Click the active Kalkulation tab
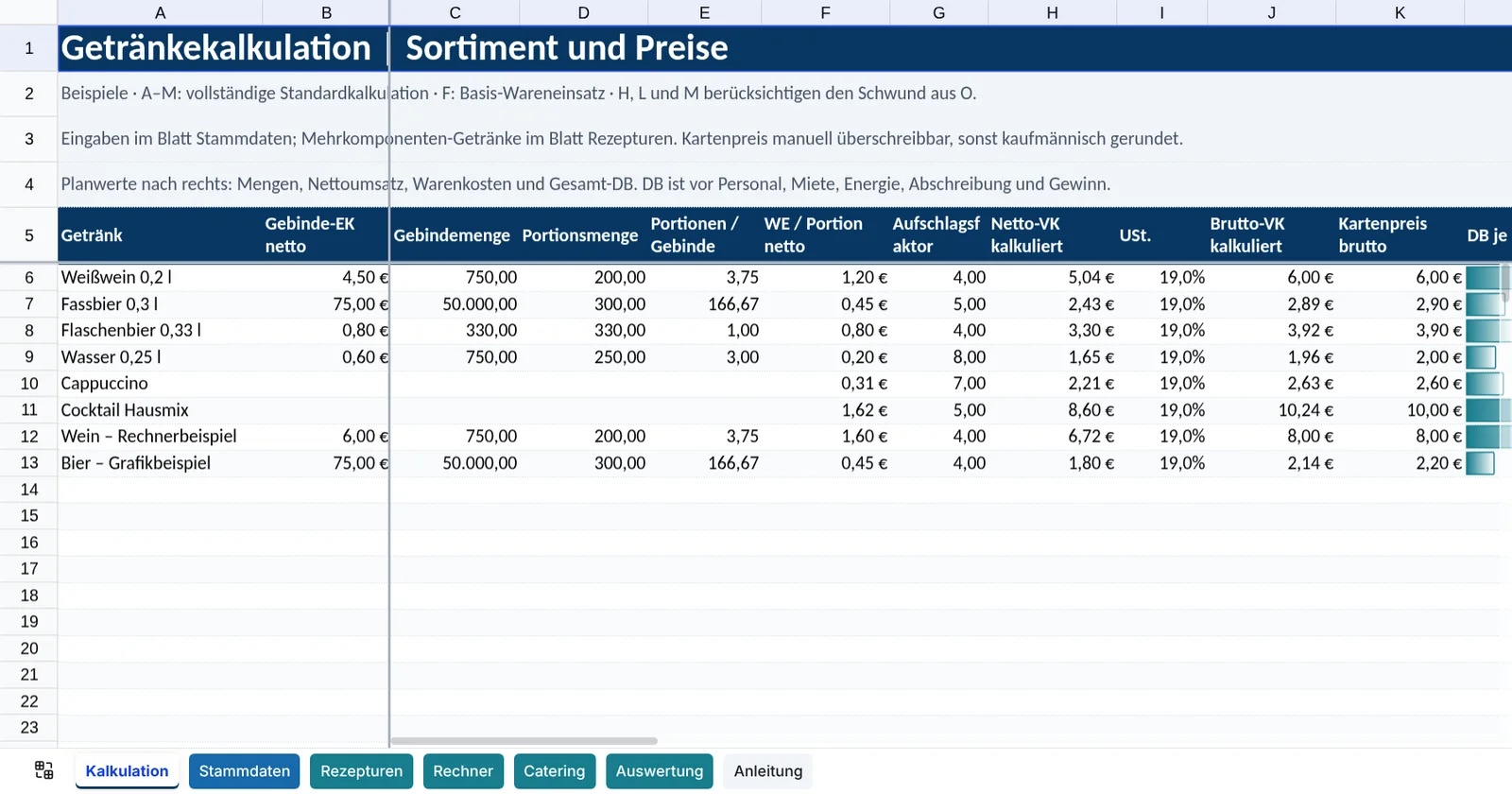 127,771
